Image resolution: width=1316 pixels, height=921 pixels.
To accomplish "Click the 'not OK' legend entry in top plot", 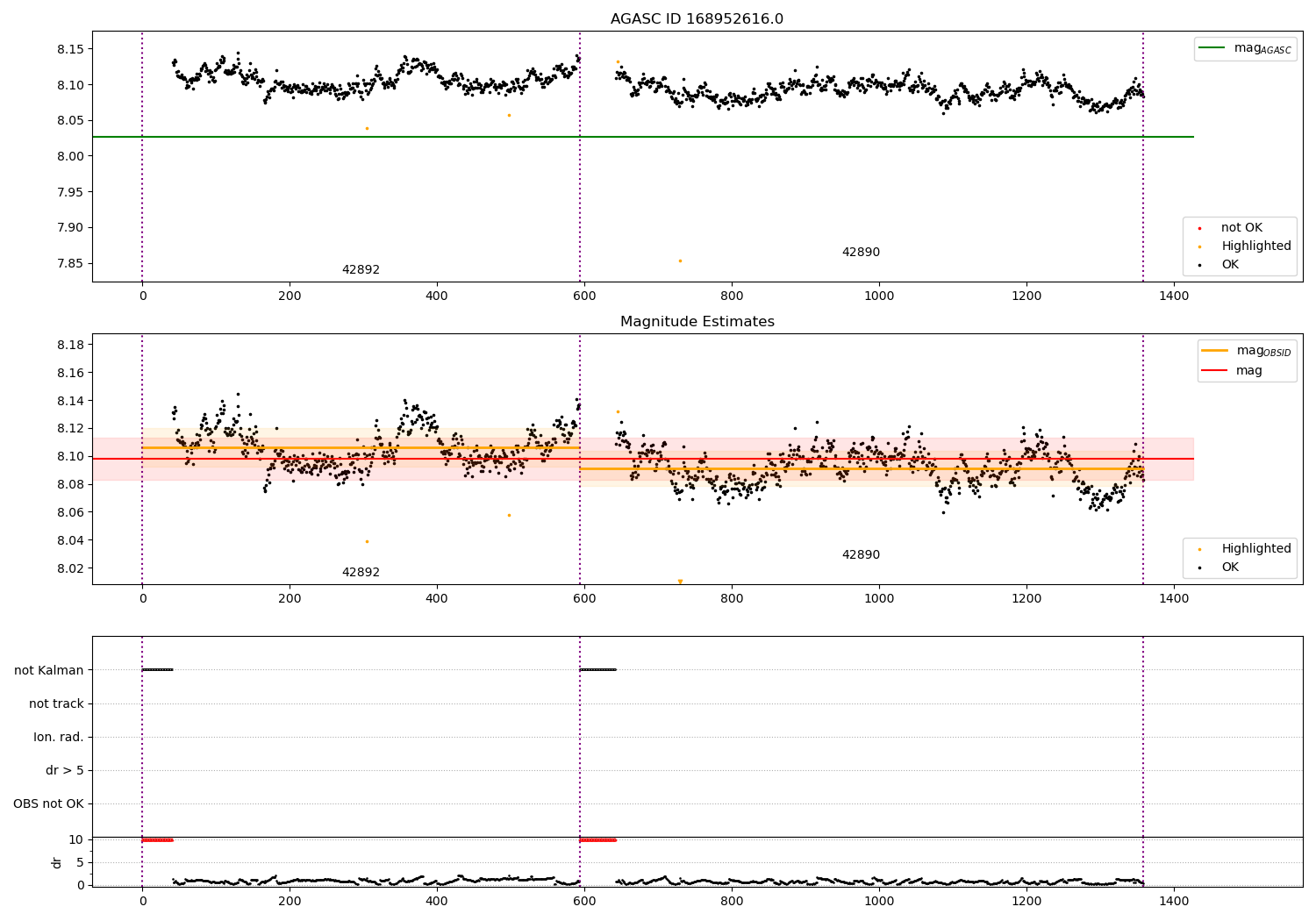I will point(1241,228).
